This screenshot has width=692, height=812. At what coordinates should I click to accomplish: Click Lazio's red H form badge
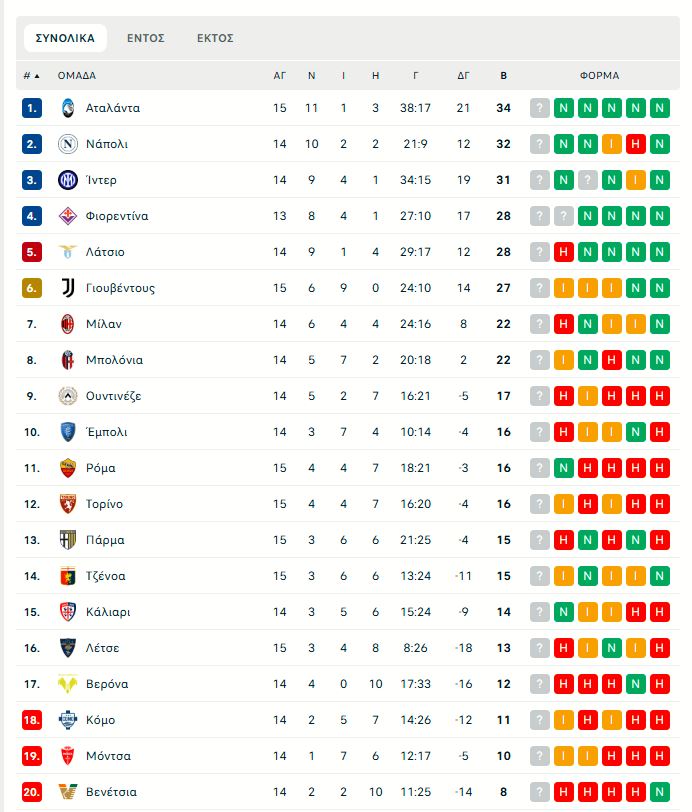click(x=563, y=252)
